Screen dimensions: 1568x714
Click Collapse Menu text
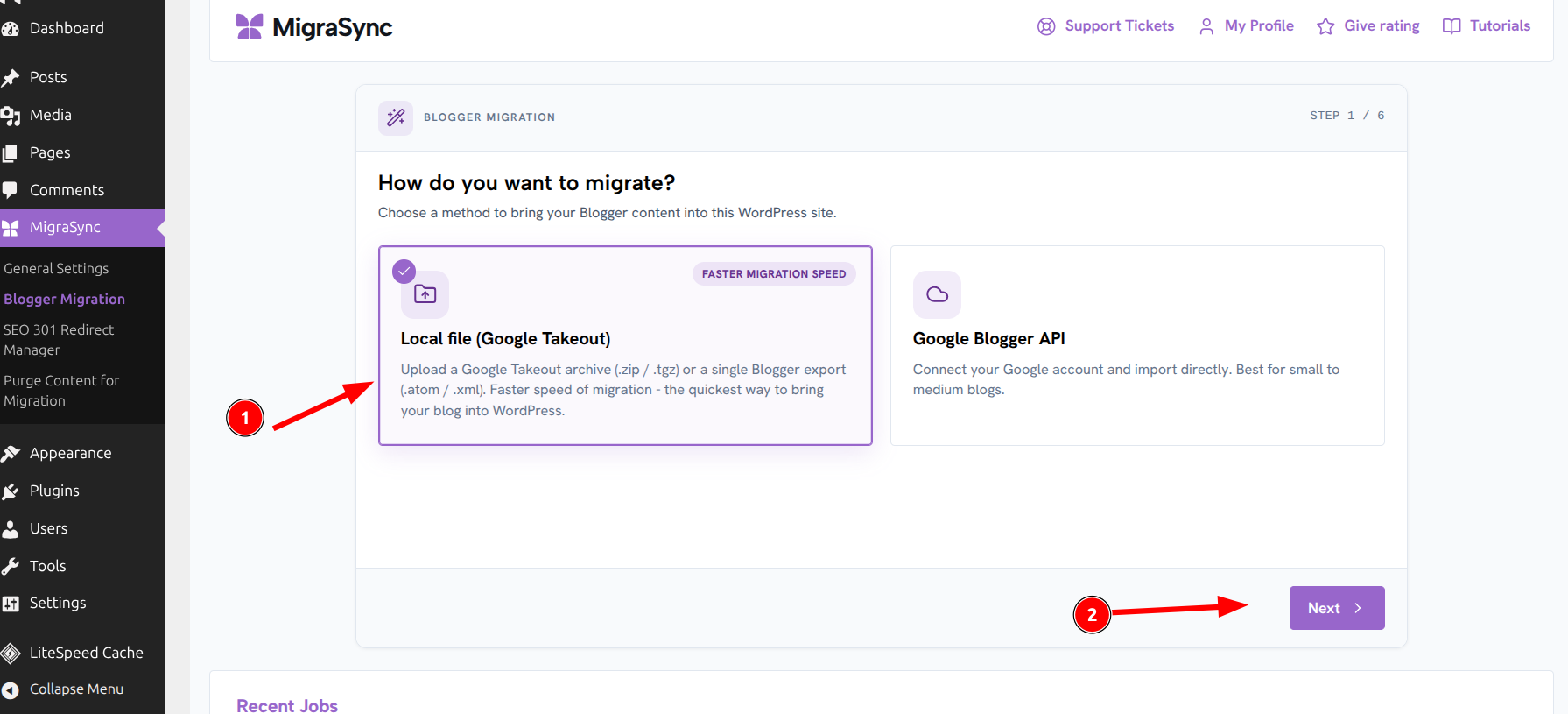(x=76, y=689)
